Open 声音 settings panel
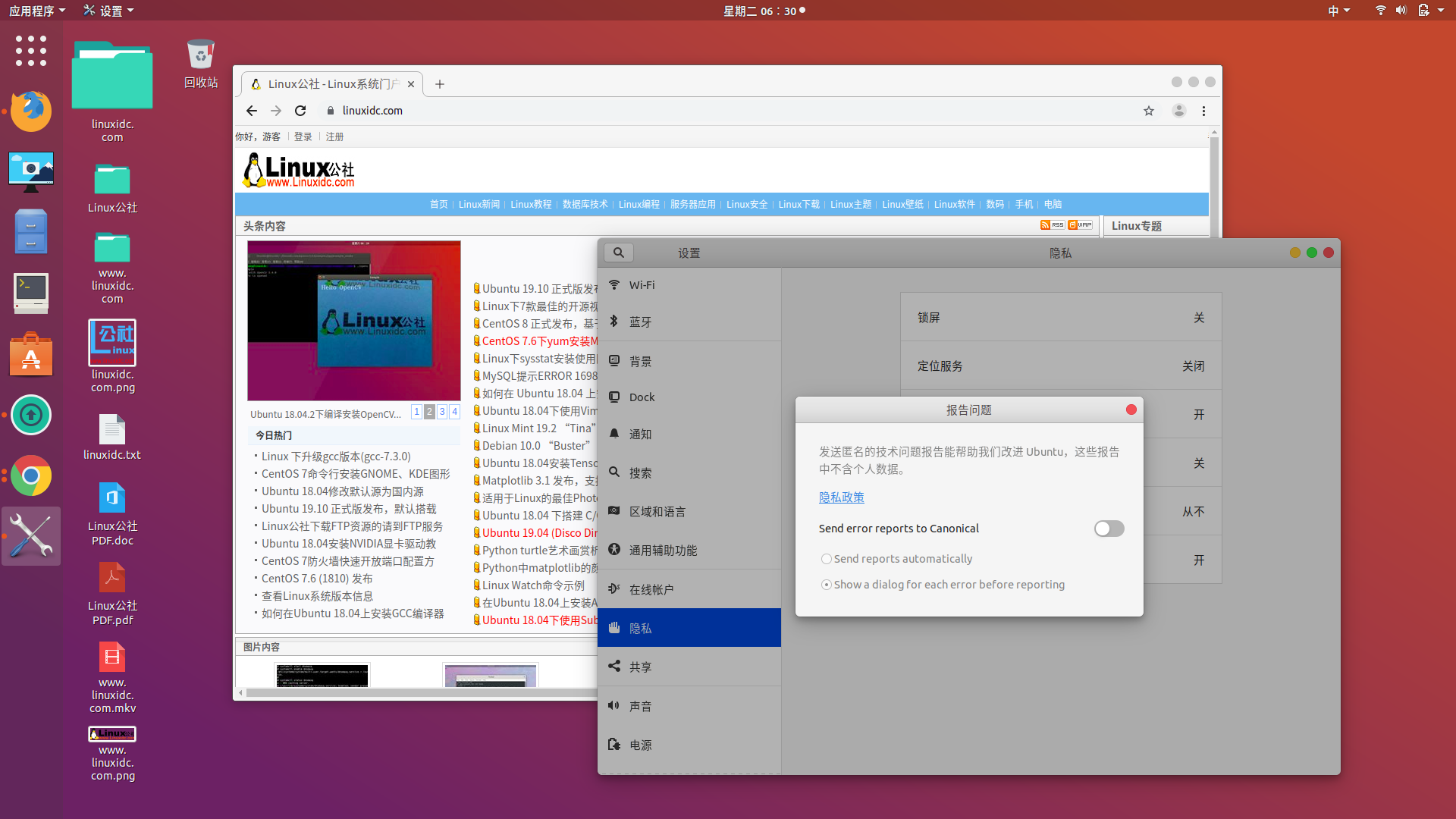This screenshot has height=819, width=1456. [x=689, y=706]
